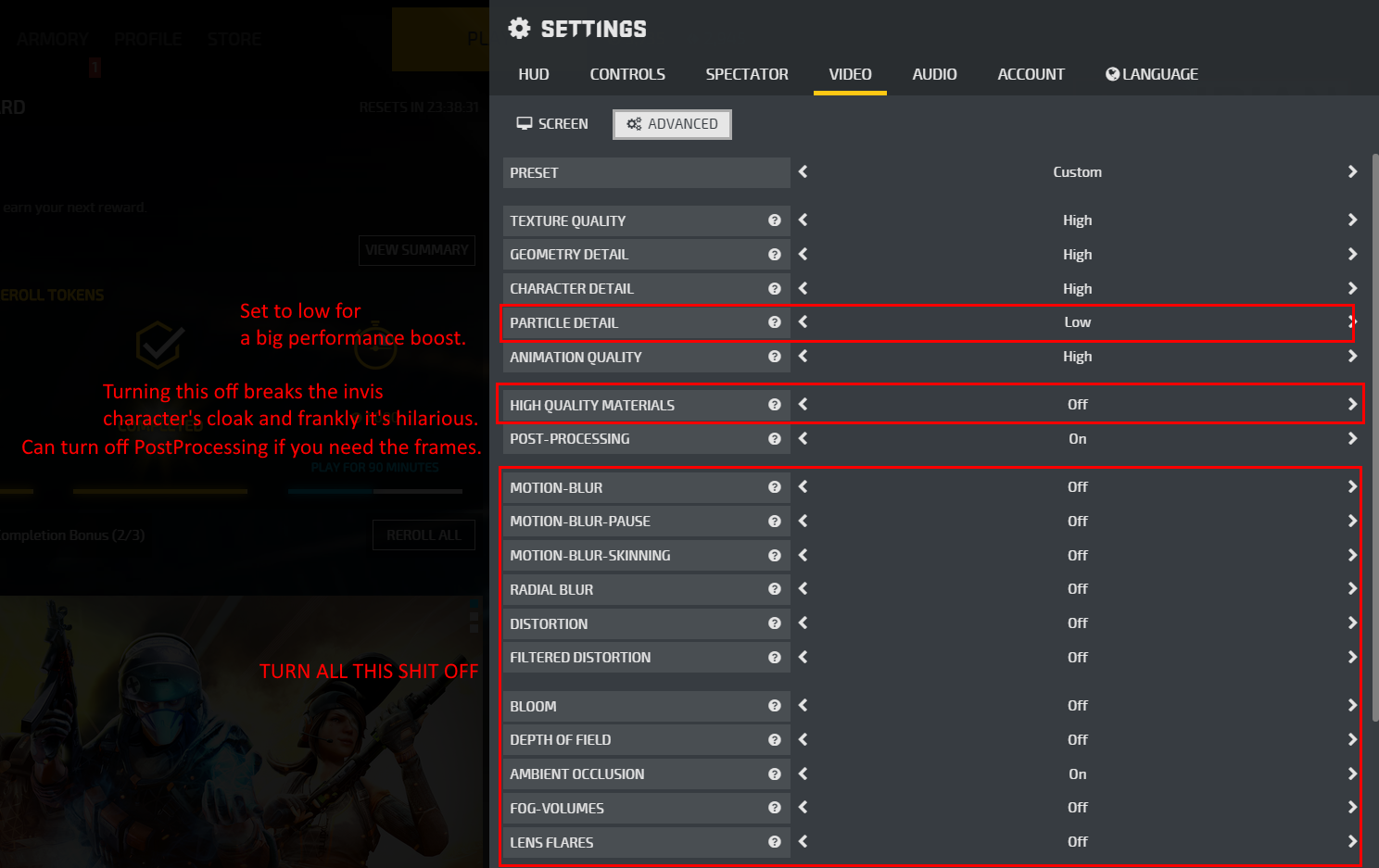The width and height of the screenshot is (1379, 868).
Task: Show help for High Quality Materials
Action: pos(774,405)
